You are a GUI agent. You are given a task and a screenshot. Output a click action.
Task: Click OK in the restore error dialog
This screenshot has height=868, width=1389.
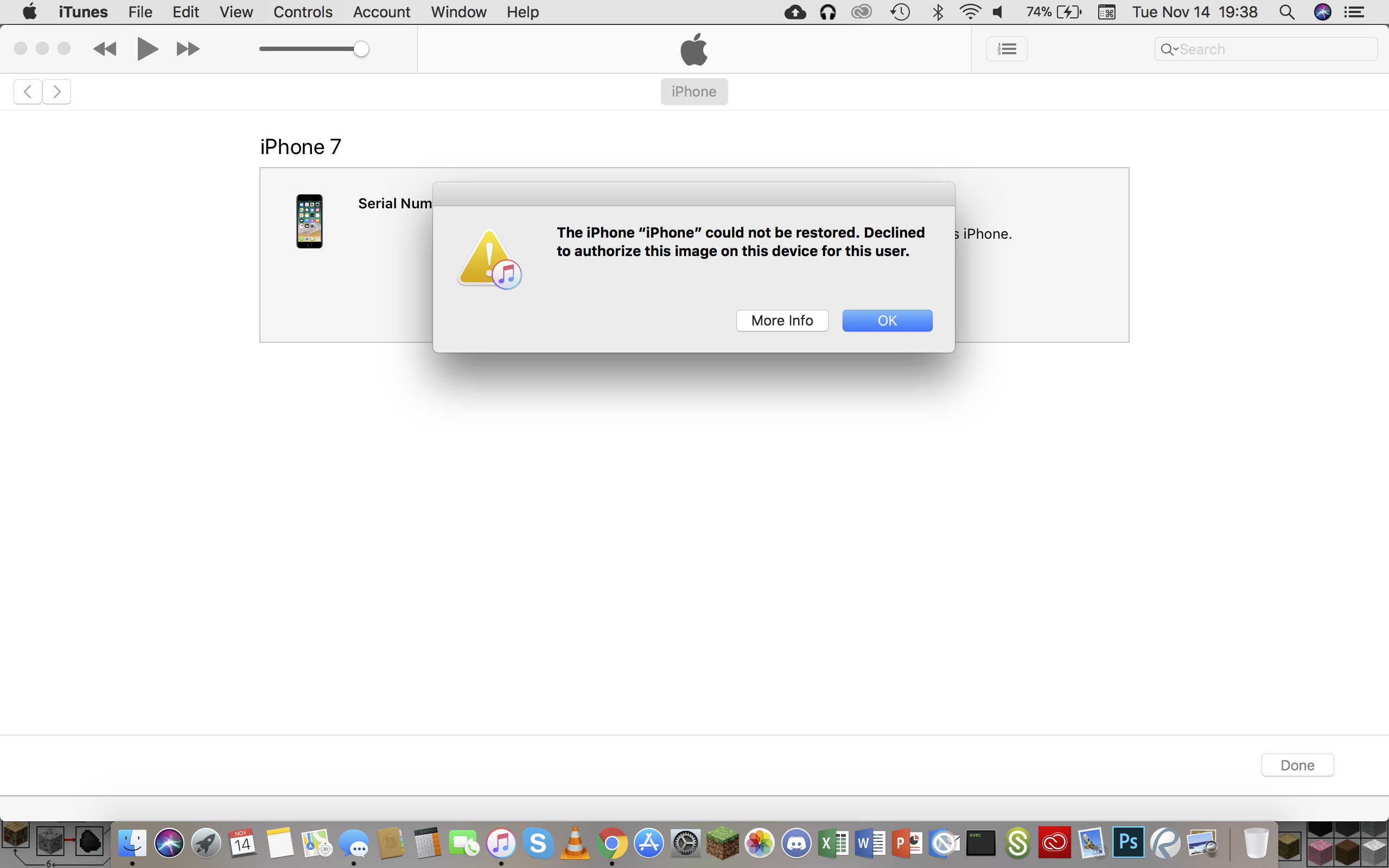[x=887, y=320]
